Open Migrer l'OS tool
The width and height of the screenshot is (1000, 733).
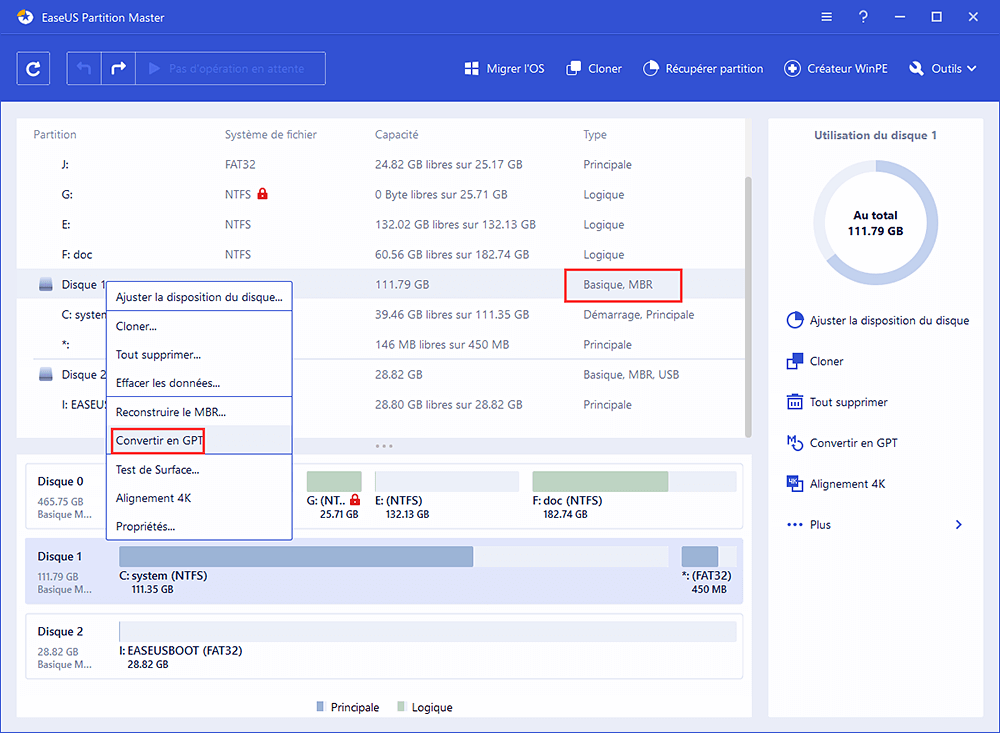[x=504, y=69]
